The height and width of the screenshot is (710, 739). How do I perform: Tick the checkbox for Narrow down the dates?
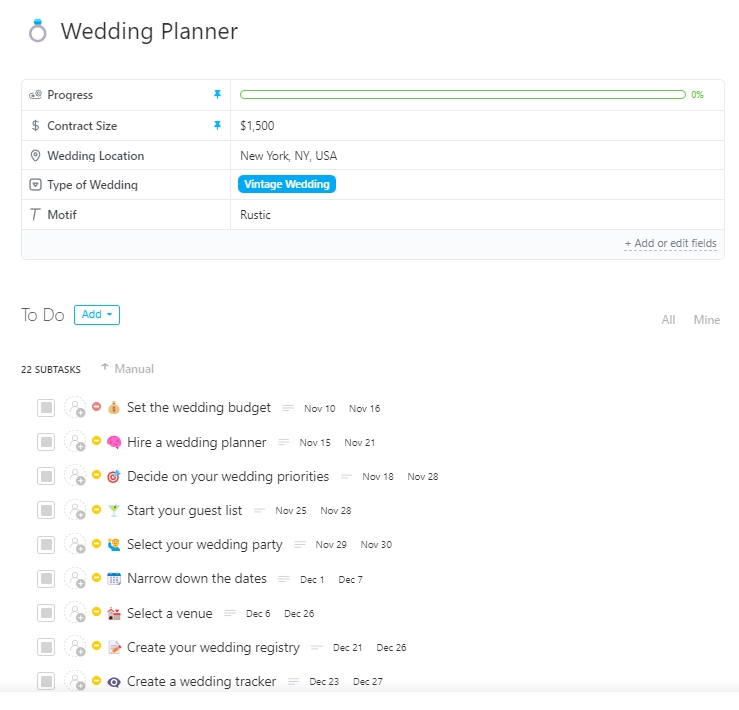click(x=46, y=579)
